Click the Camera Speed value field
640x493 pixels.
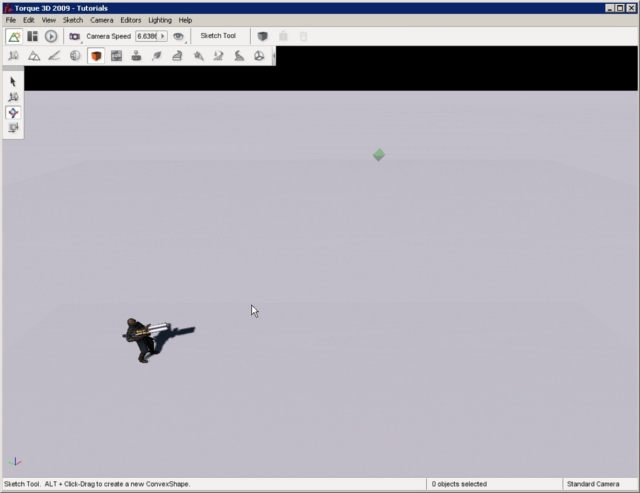[x=147, y=36]
